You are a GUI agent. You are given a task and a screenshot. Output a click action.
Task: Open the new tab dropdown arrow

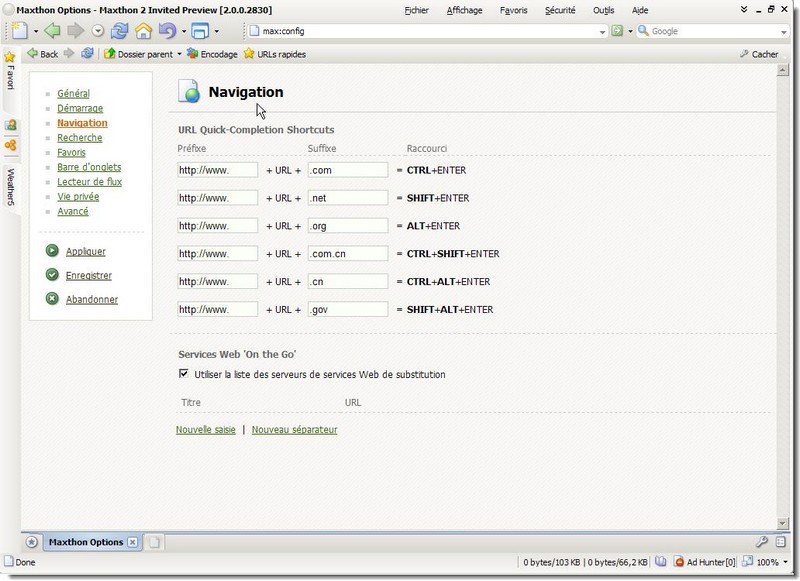36,32
